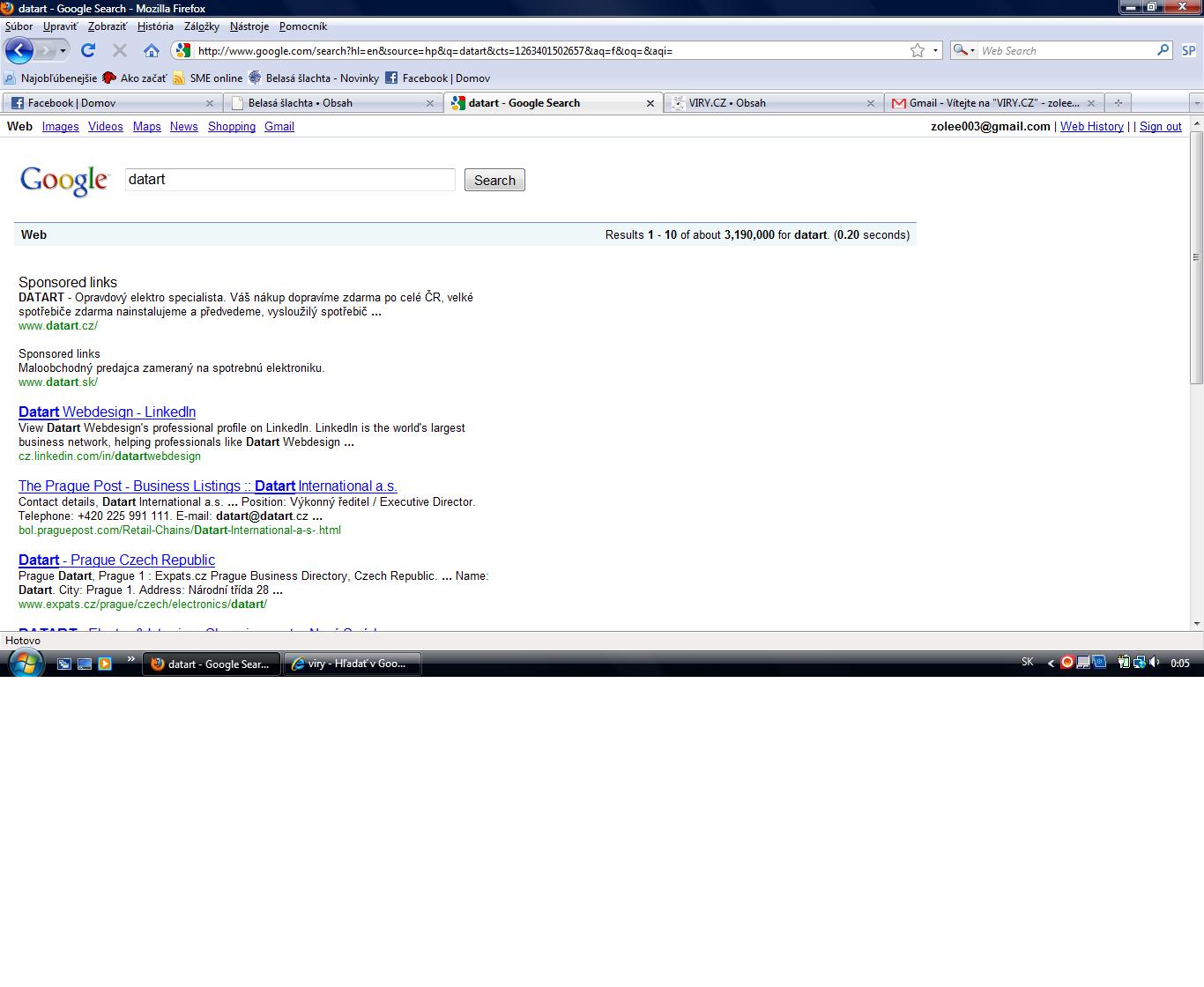The image size is (1204, 987).
Task: Open the Gmail Vítejte na VIRY.CZ tab
Action: (x=992, y=103)
